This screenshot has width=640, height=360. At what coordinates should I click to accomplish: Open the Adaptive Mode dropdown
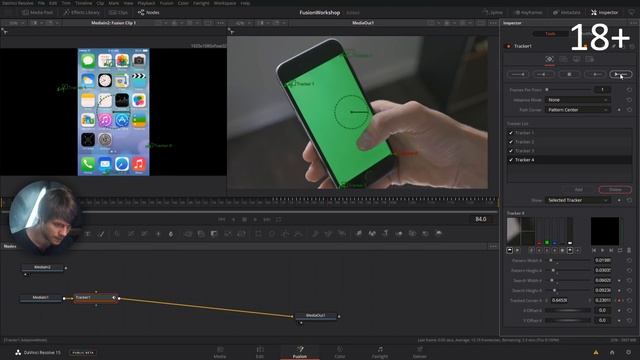[578, 100]
